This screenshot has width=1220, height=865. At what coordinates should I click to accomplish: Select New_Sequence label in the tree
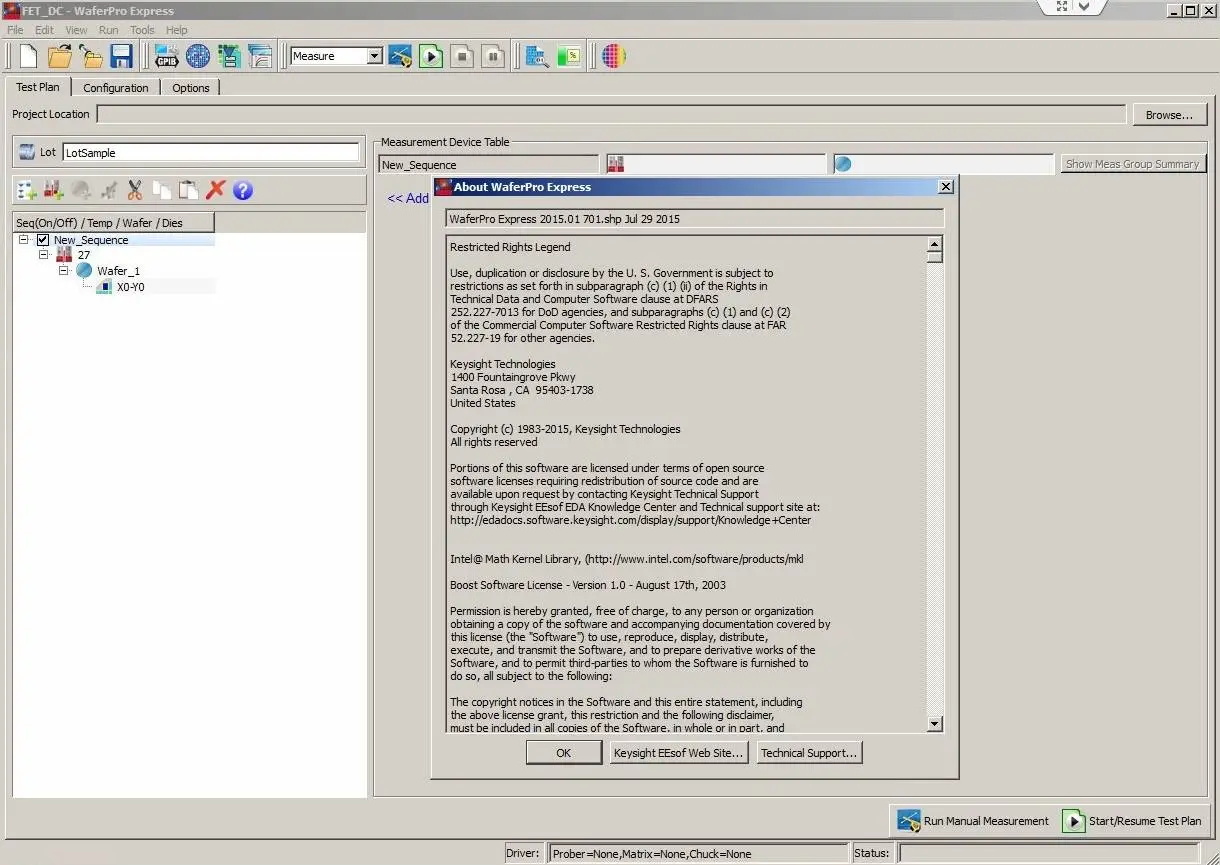91,240
